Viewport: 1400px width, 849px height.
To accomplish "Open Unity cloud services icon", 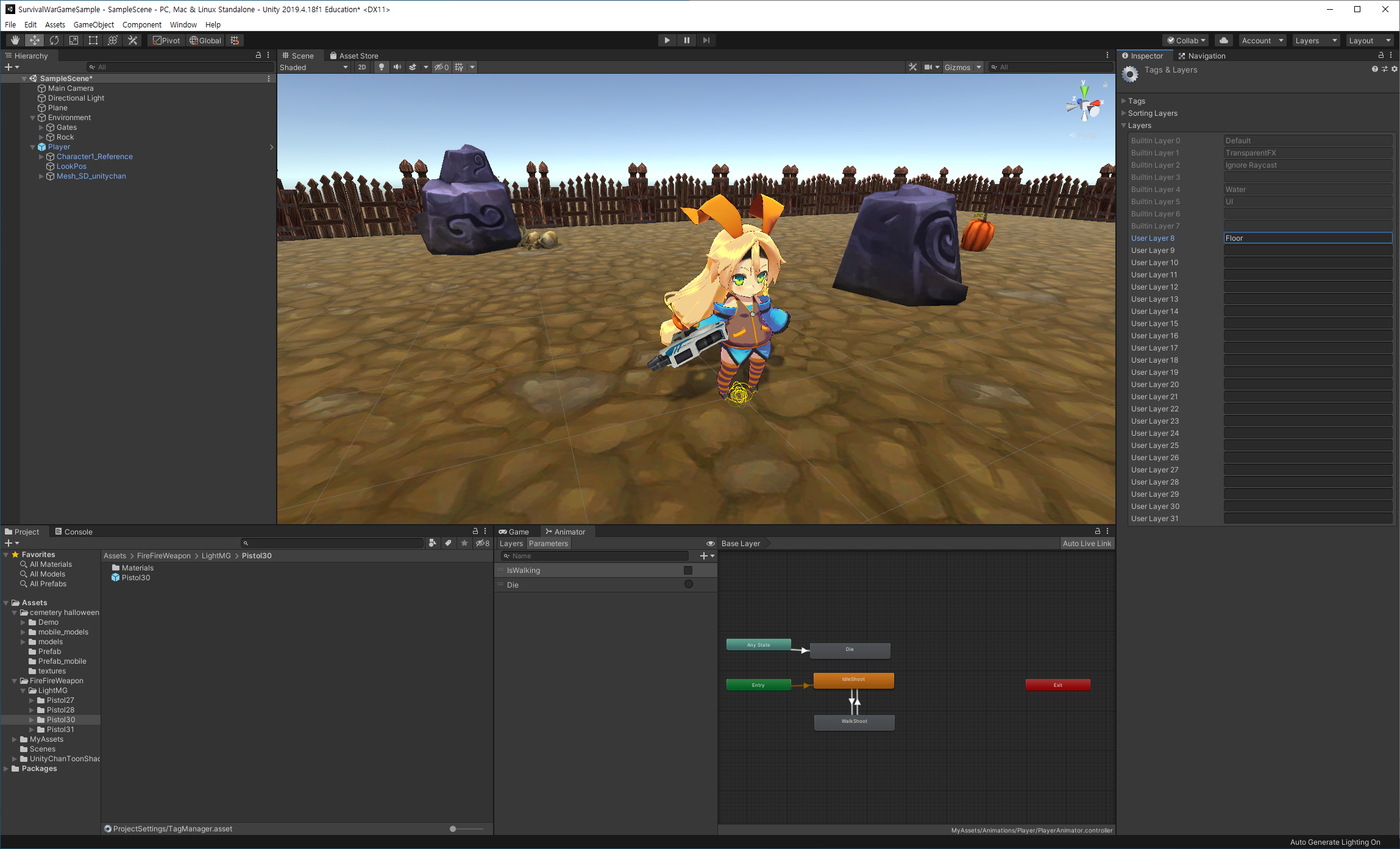I will [1223, 40].
